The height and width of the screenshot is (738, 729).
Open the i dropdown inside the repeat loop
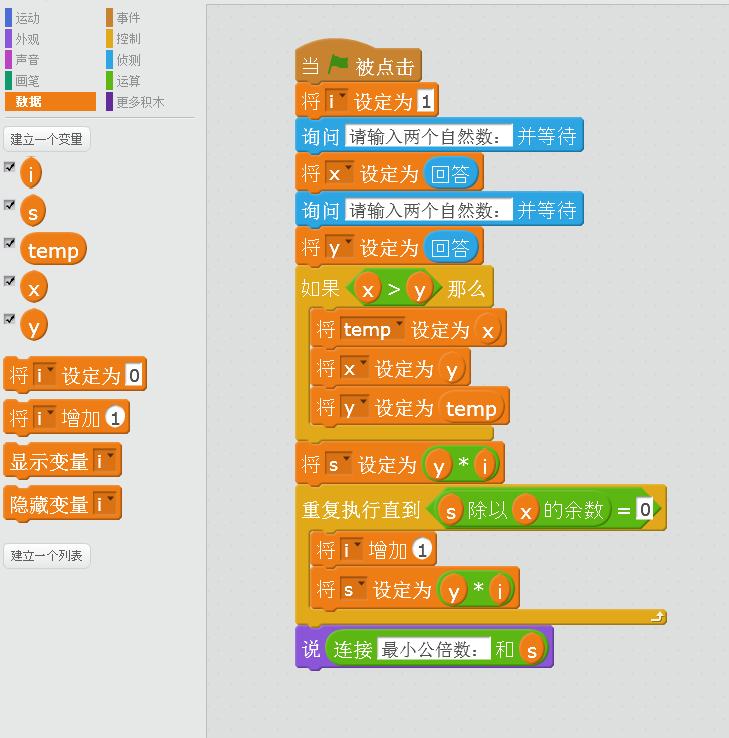coord(352,549)
